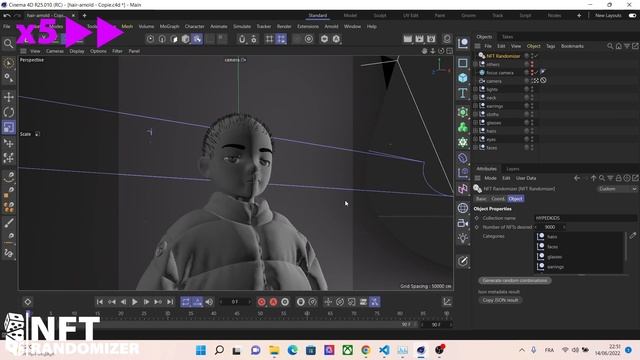Expand the glasses object in tree
The image size is (640, 360).
tap(476, 122)
